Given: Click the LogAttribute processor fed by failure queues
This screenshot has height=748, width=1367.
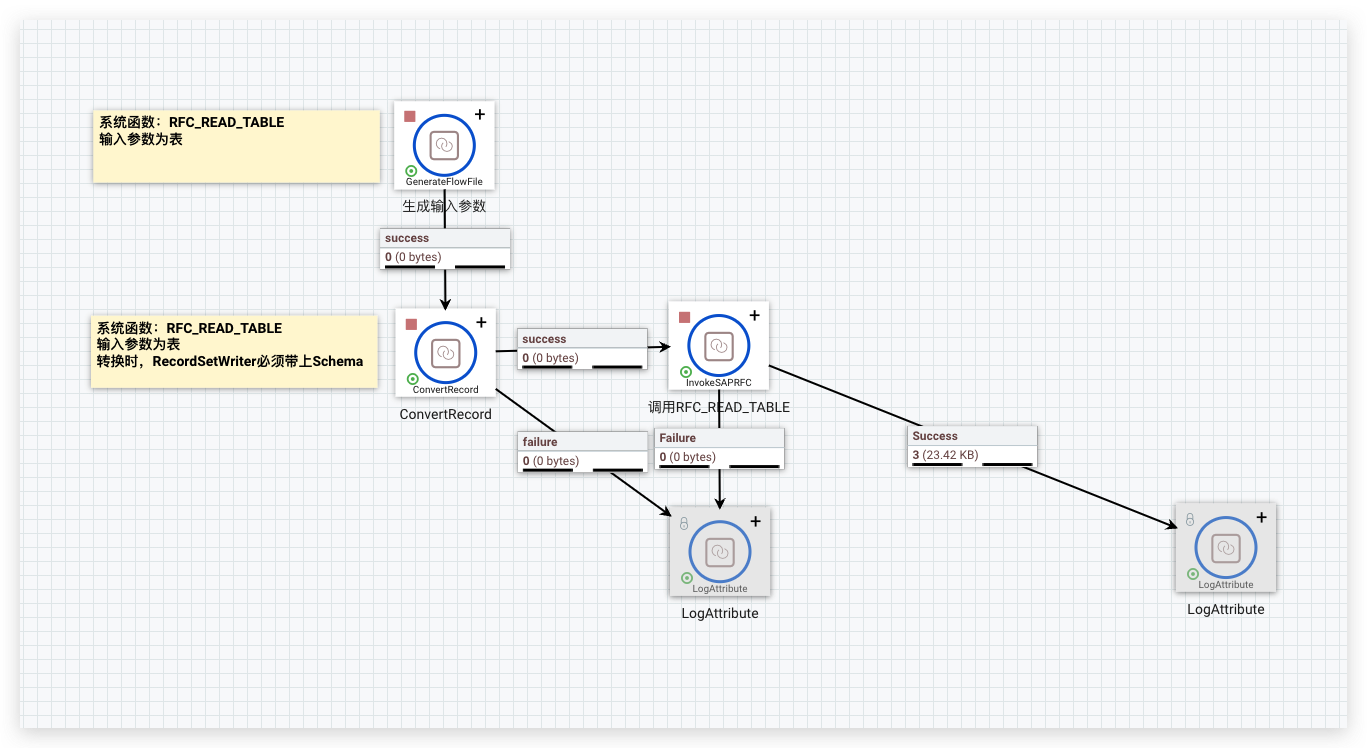Looking at the screenshot, I should pyautogui.click(x=719, y=551).
